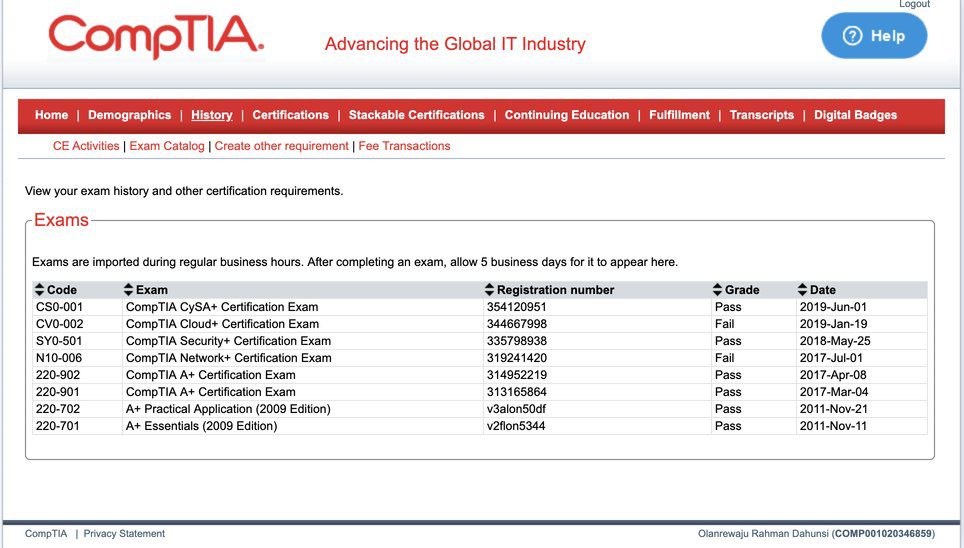This screenshot has width=964, height=548.
Task: Open the Stackable Certifications page
Action: coord(417,115)
